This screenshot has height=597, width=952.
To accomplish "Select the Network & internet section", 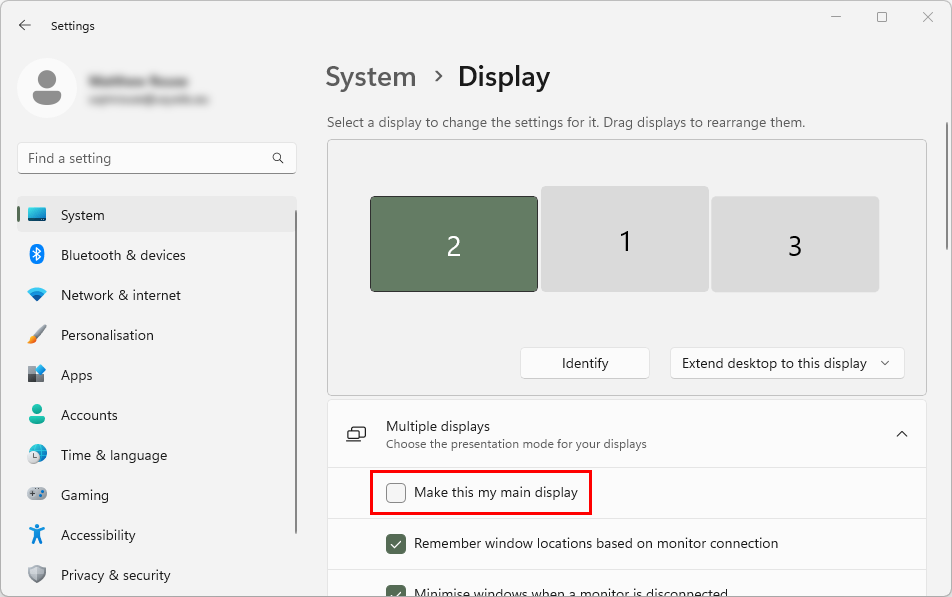I will [120, 295].
